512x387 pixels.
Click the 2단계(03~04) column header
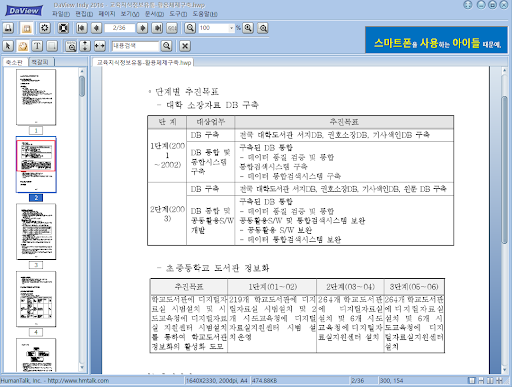tap(350, 287)
